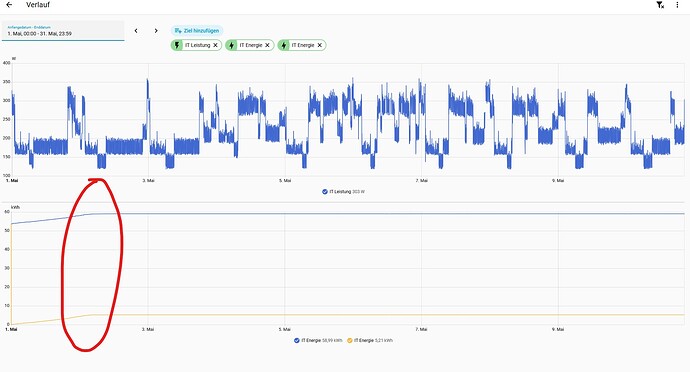Click the Verlauf page title
This screenshot has height=372, width=690.
(38, 5)
